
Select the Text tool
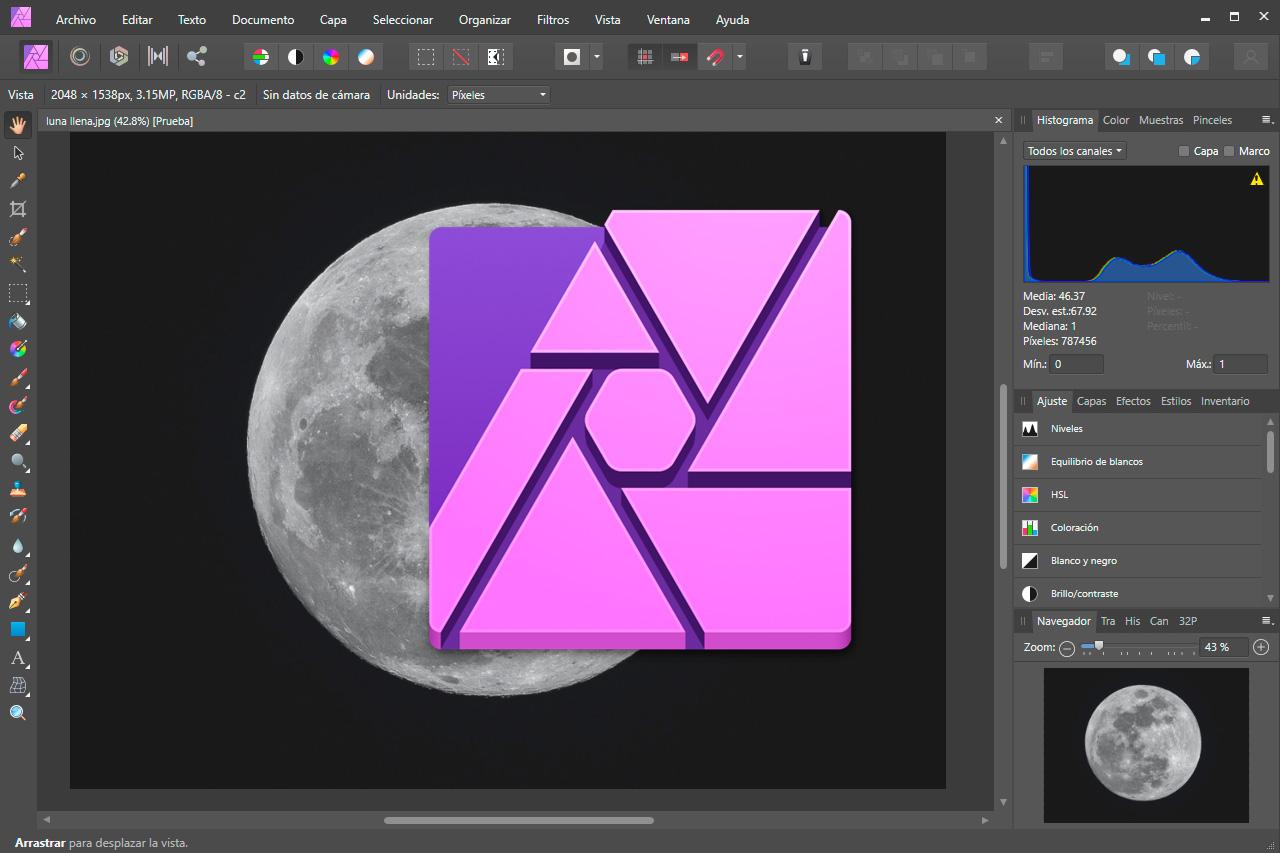(18, 658)
